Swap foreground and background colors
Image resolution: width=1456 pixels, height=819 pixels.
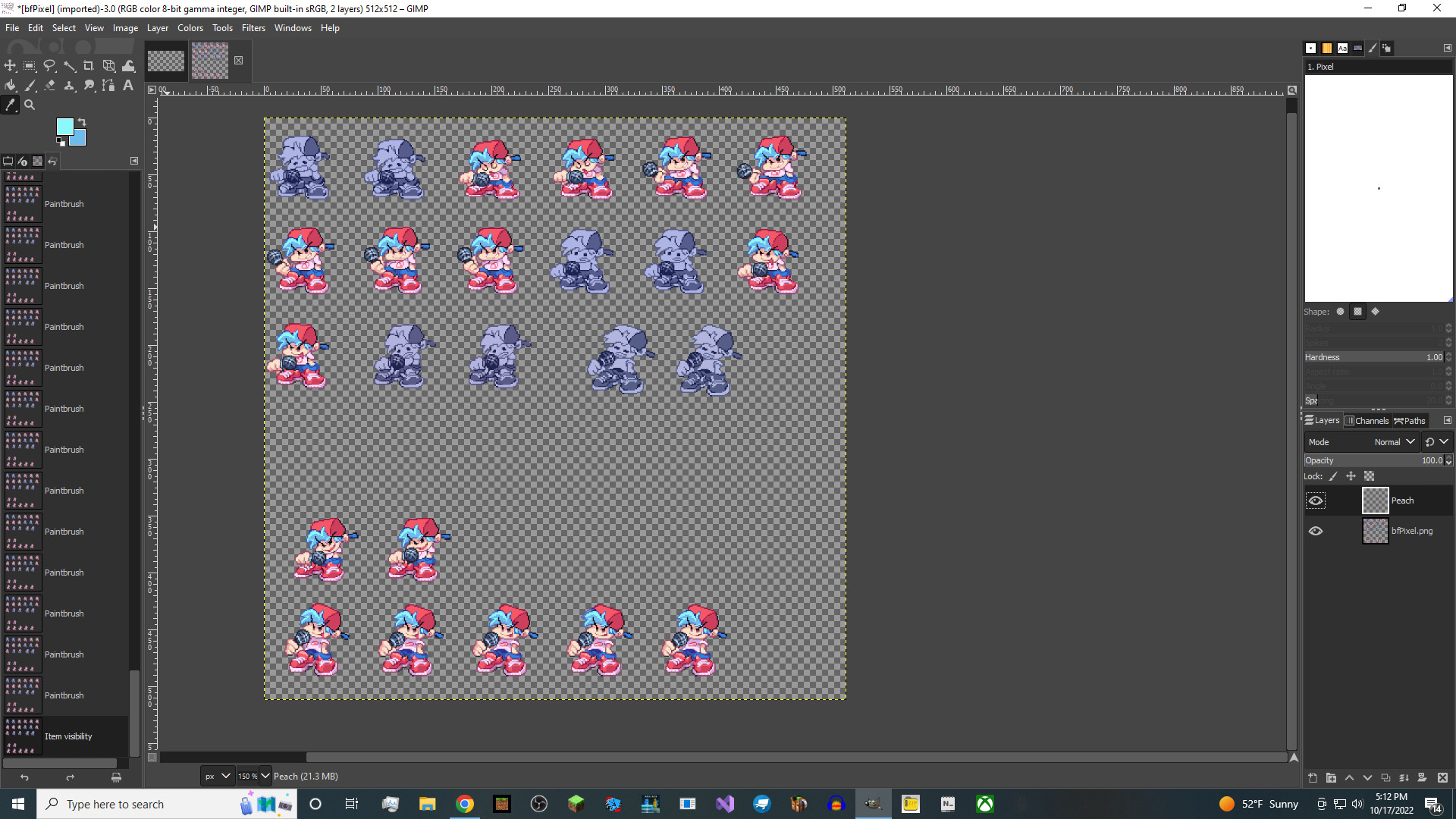click(x=82, y=122)
